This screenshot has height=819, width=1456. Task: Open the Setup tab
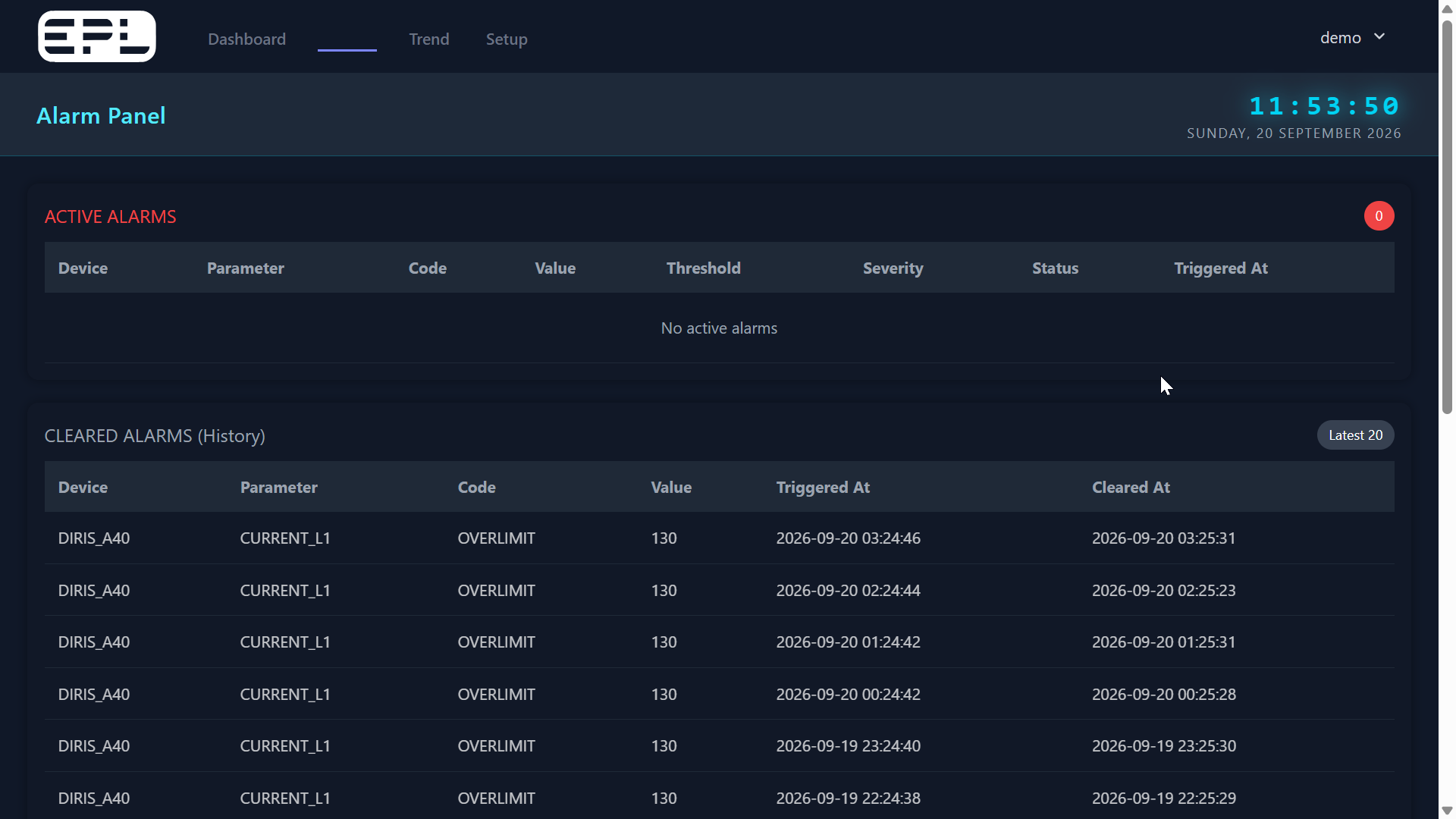(507, 39)
